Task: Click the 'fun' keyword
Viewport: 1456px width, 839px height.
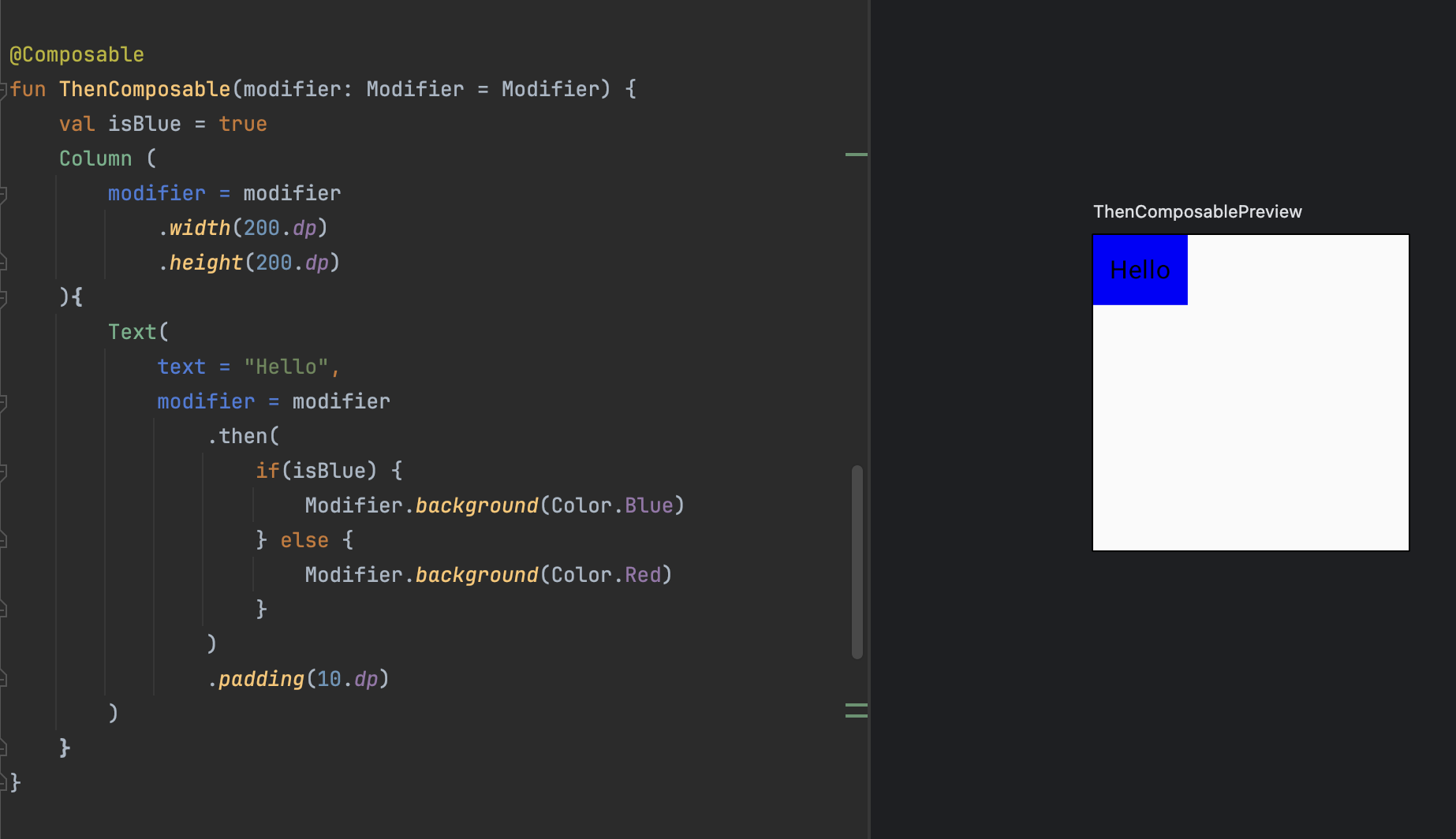Action: (x=28, y=89)
